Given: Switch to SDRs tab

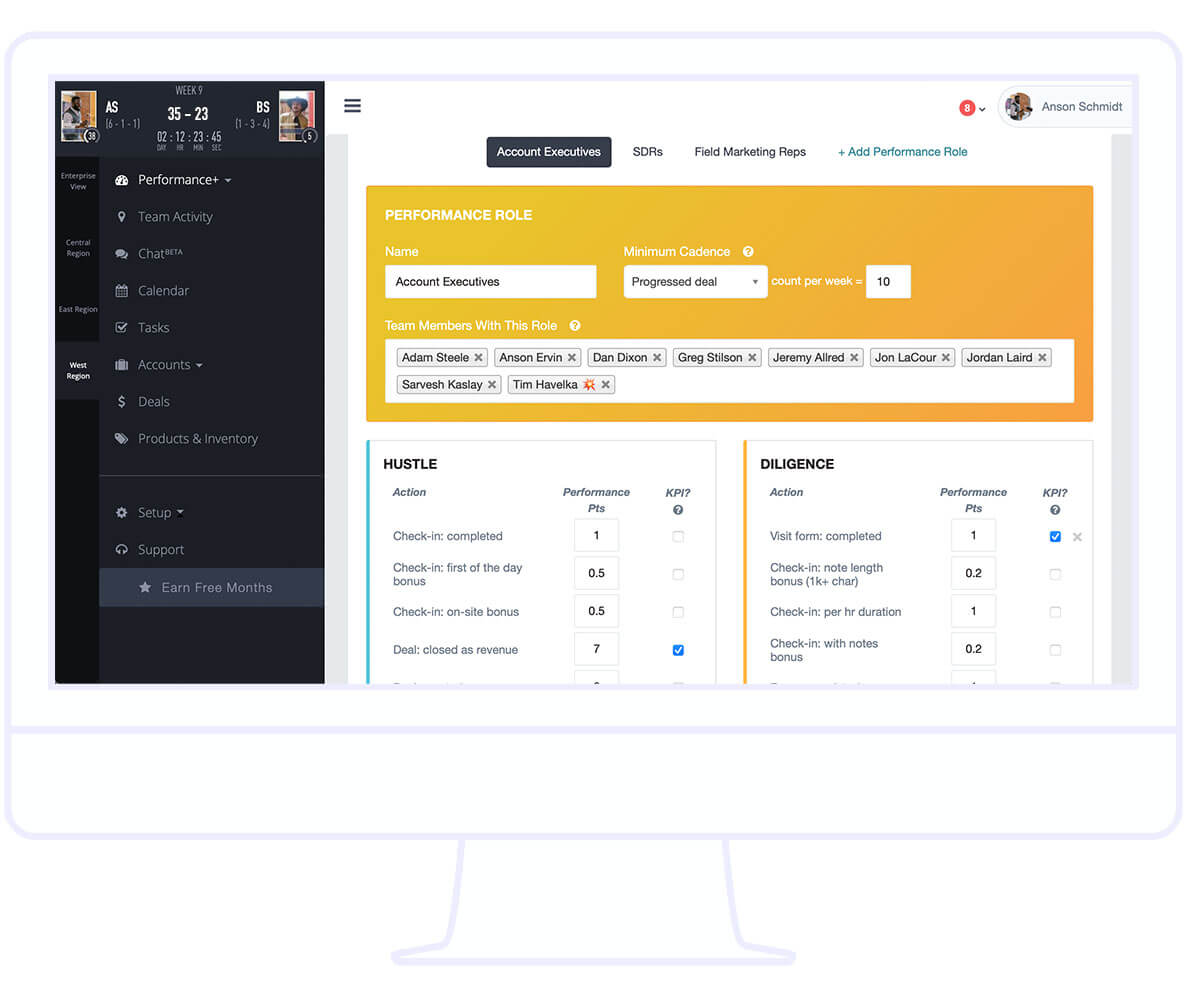Looking at the screenshot, I should point(648,152).
